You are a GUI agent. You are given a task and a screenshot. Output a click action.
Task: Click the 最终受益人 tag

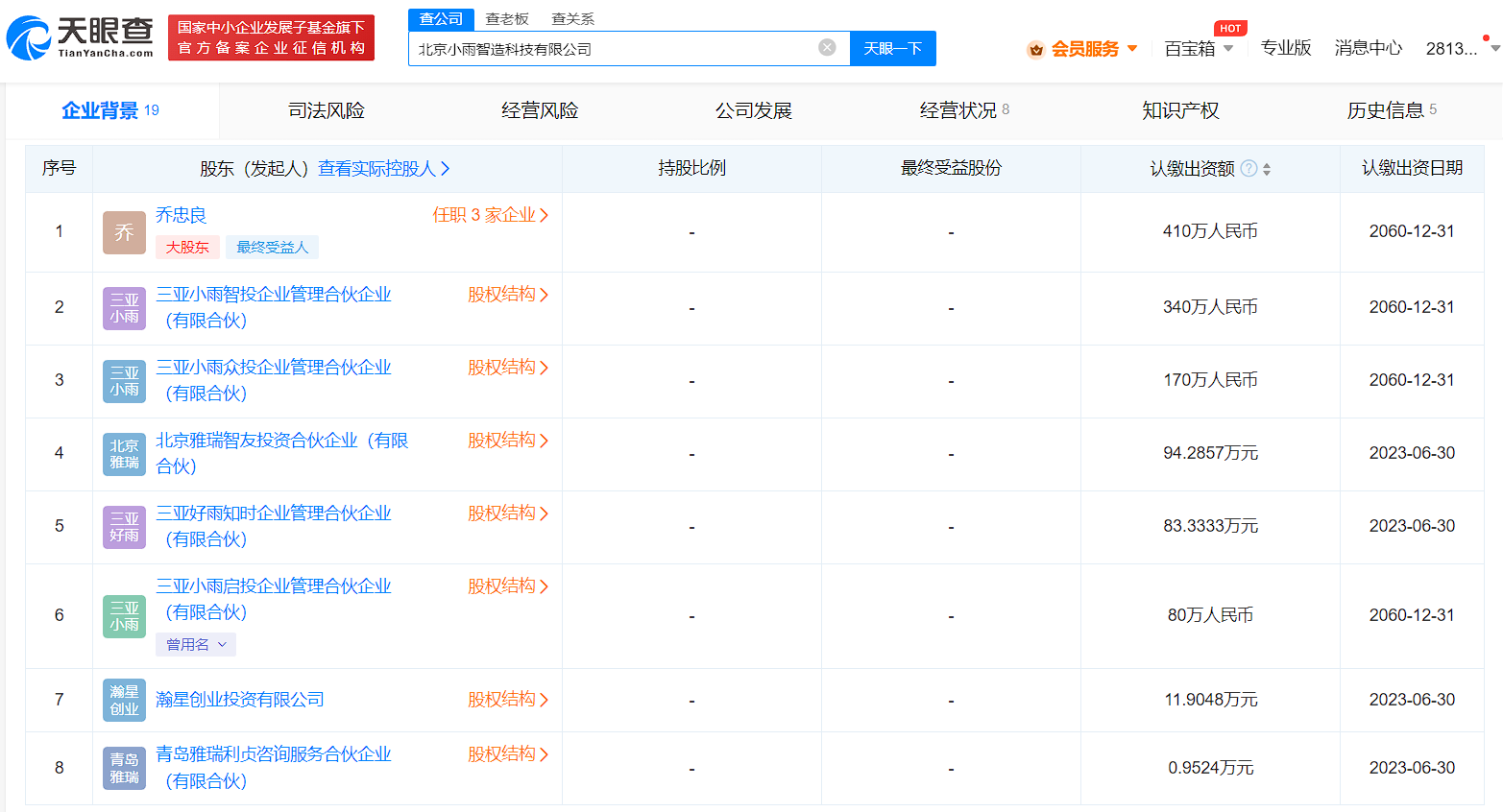[x=273, y=247]
